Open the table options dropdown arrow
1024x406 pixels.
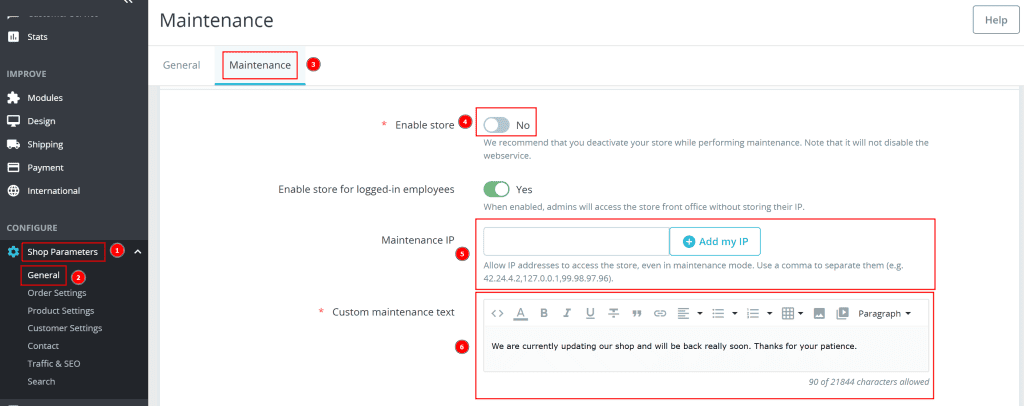pyautogui.click(x=801, y=313)
